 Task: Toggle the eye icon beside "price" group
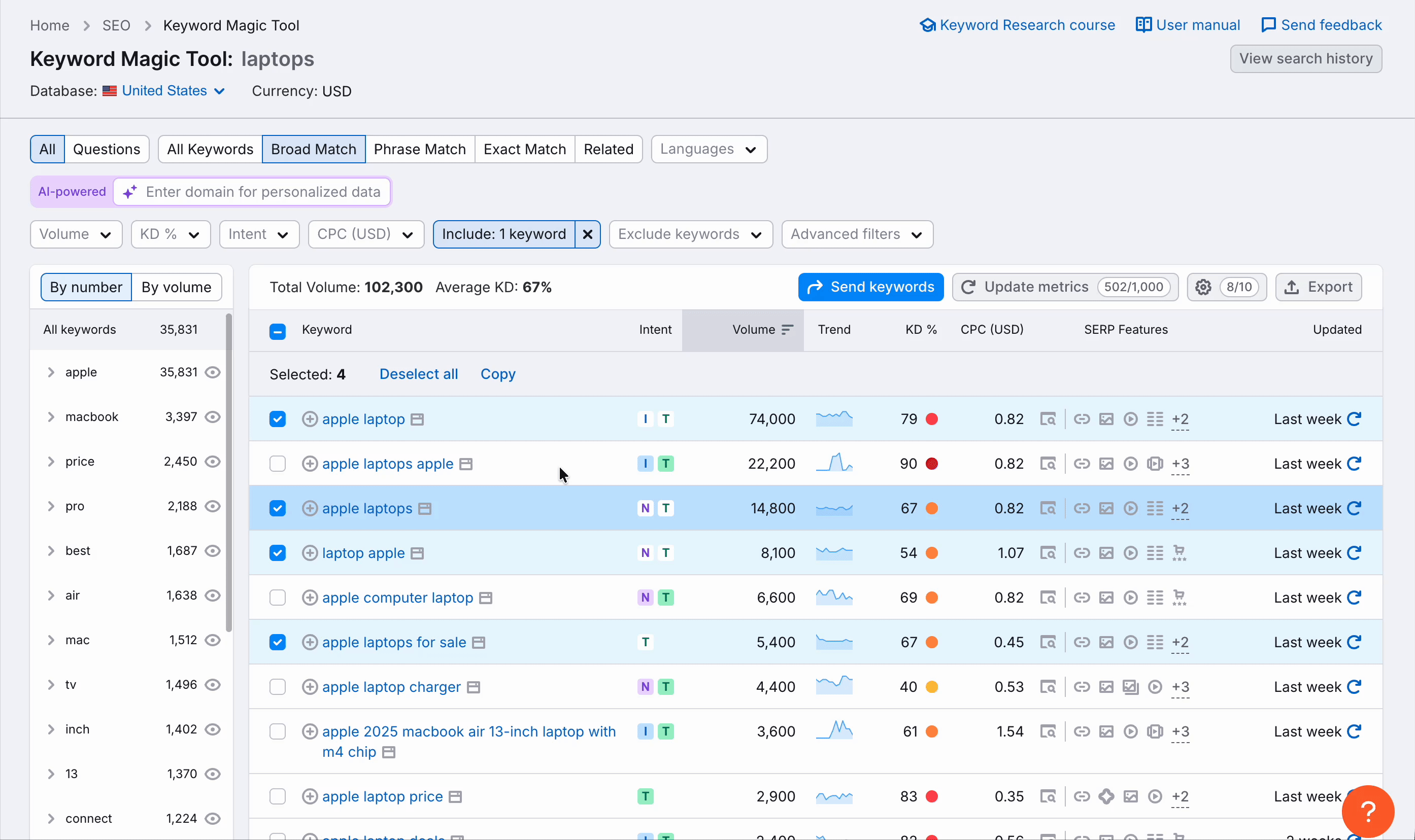coord(212,461)
